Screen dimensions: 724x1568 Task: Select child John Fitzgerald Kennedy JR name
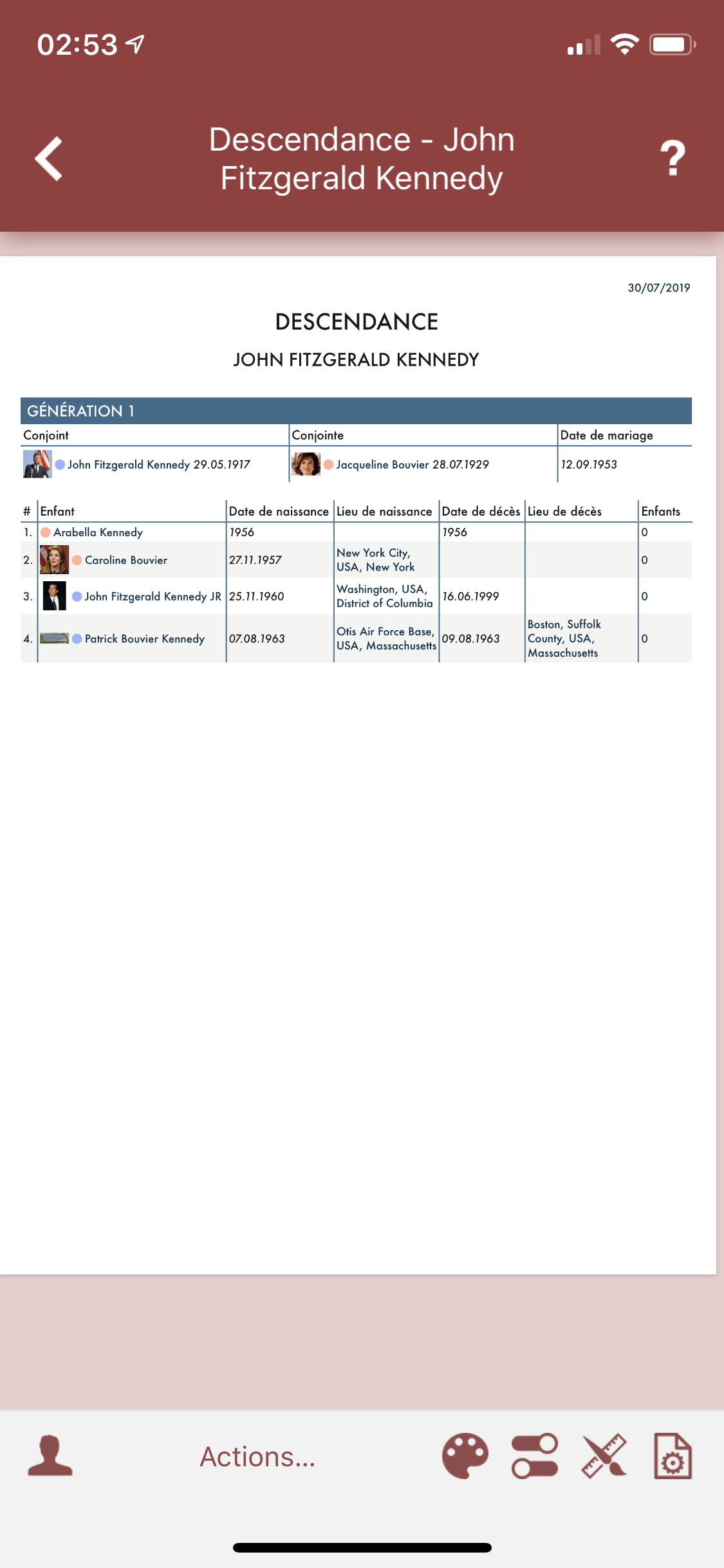coord(153,597)
